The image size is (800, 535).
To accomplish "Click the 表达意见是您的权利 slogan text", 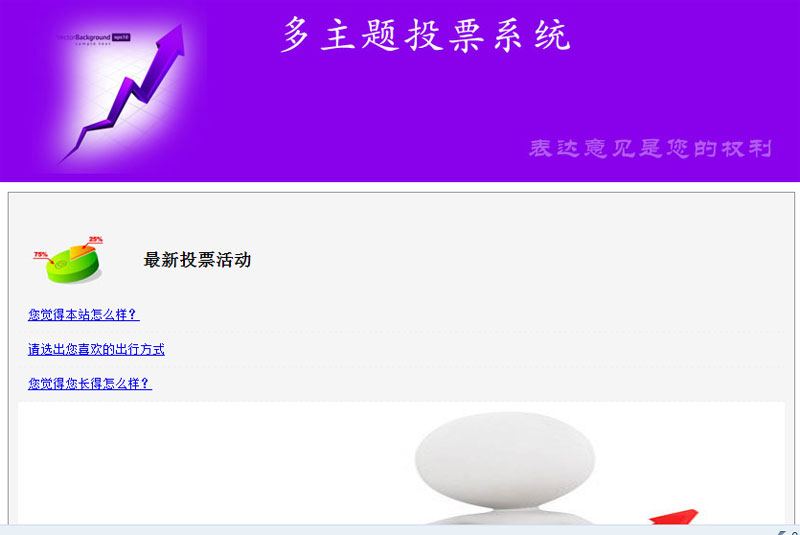I will pyautogui.click(x=650, y=148).
